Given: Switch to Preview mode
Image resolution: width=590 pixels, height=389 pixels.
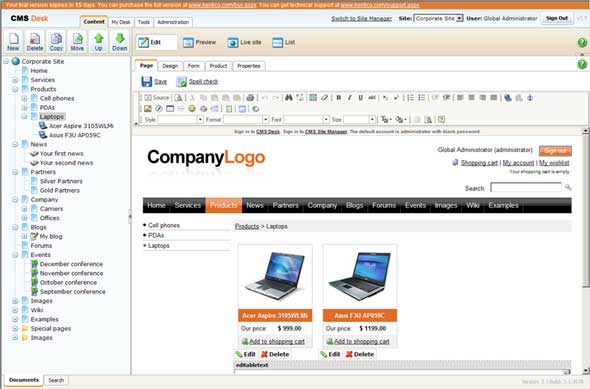Looking at the screenshot, I should pos(199,42).
